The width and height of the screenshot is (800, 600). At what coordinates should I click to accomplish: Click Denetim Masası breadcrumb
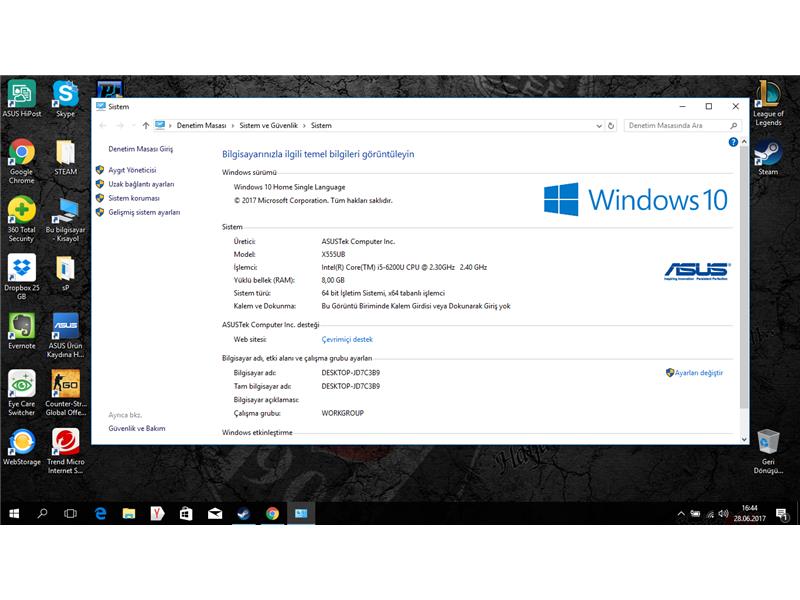point(201,126)
